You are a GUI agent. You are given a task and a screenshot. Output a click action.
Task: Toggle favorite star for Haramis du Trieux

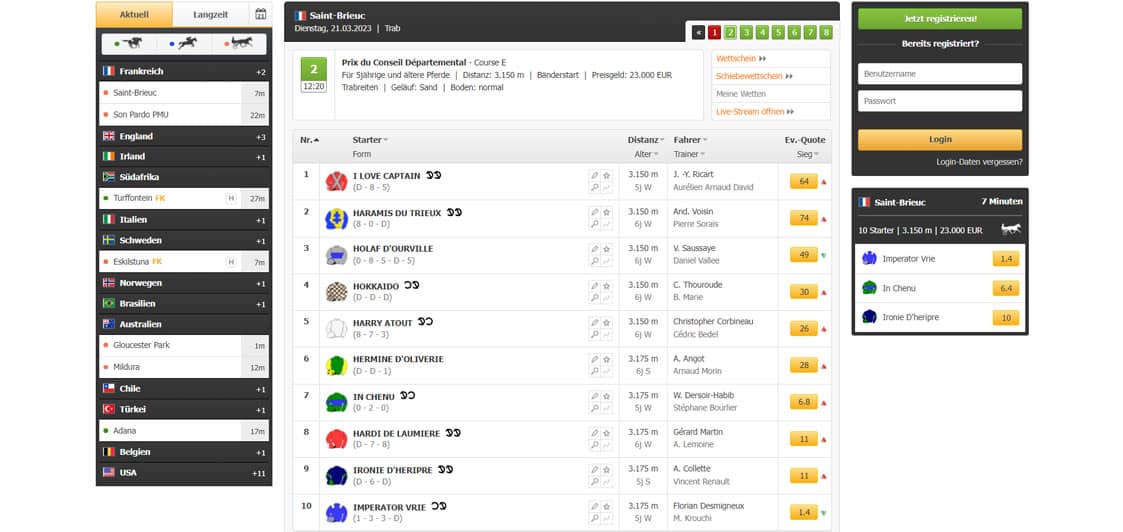pos(606,212)
